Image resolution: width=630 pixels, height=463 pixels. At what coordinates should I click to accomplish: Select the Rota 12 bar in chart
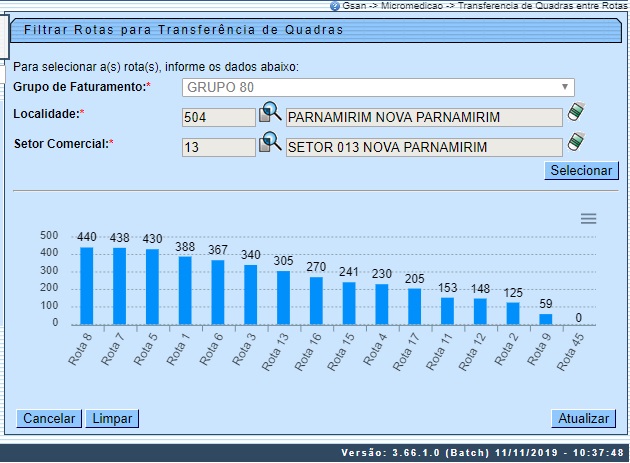[480, 311]
